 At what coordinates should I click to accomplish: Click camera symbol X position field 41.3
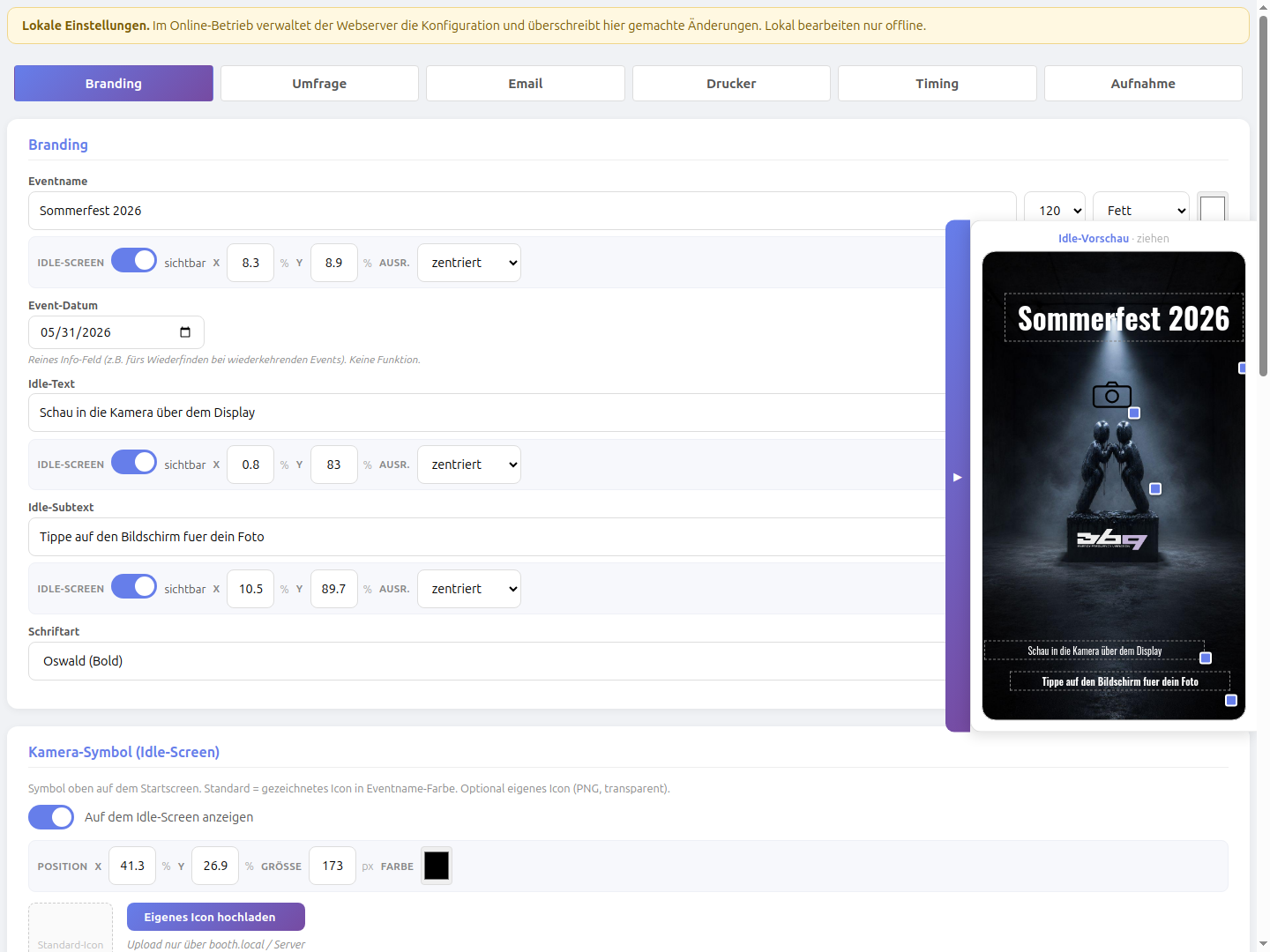pos(132,866)
